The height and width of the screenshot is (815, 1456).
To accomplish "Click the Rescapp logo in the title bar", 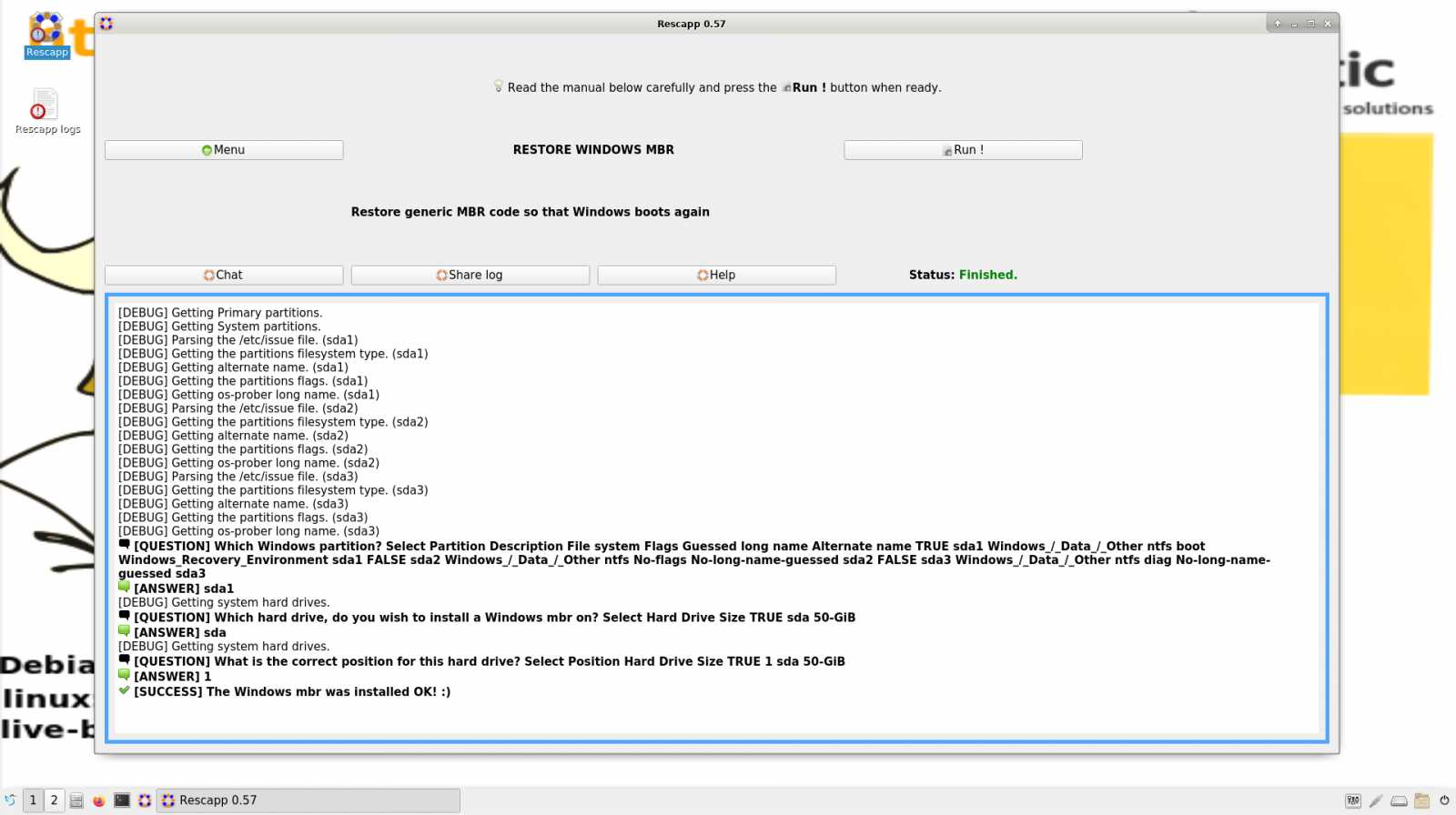I will point(106,24).
